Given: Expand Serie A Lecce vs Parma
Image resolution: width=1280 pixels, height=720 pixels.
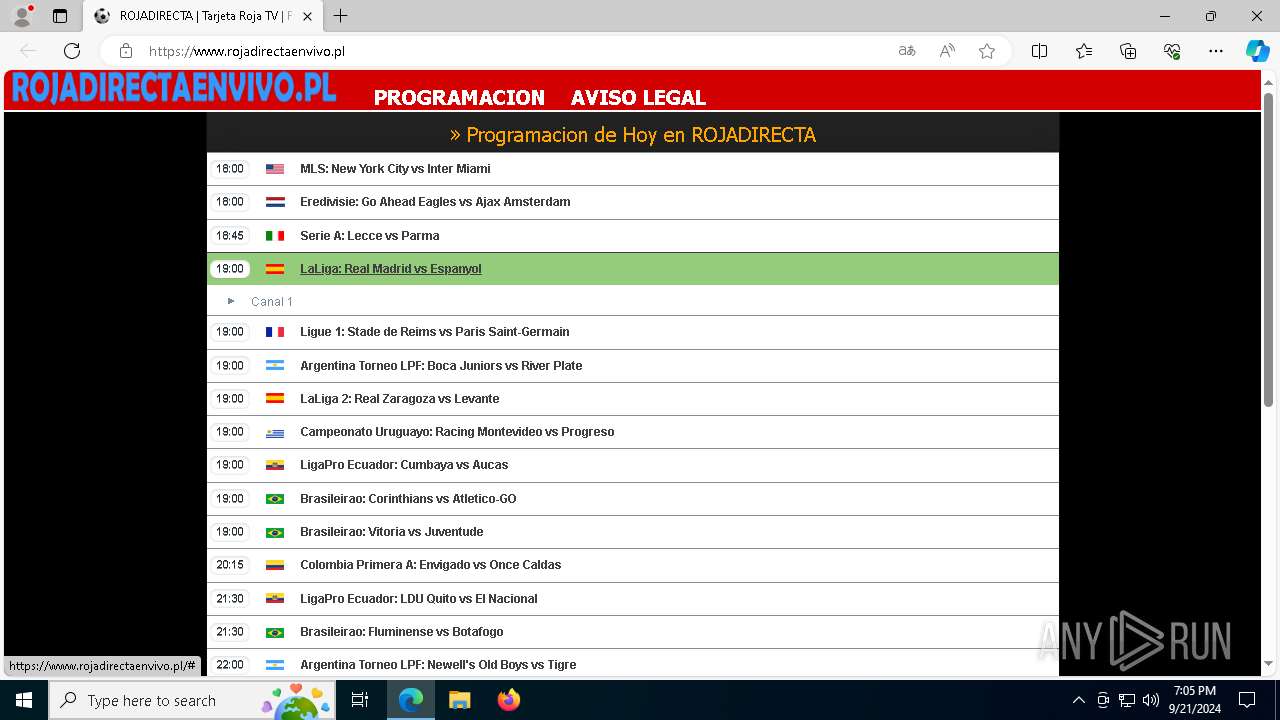Looking at the screenshot, I should [x=632, y=236].
